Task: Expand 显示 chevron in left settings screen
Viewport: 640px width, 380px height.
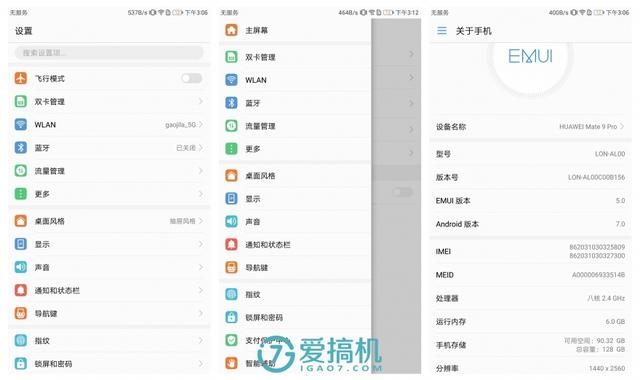Action: [200, 244]
